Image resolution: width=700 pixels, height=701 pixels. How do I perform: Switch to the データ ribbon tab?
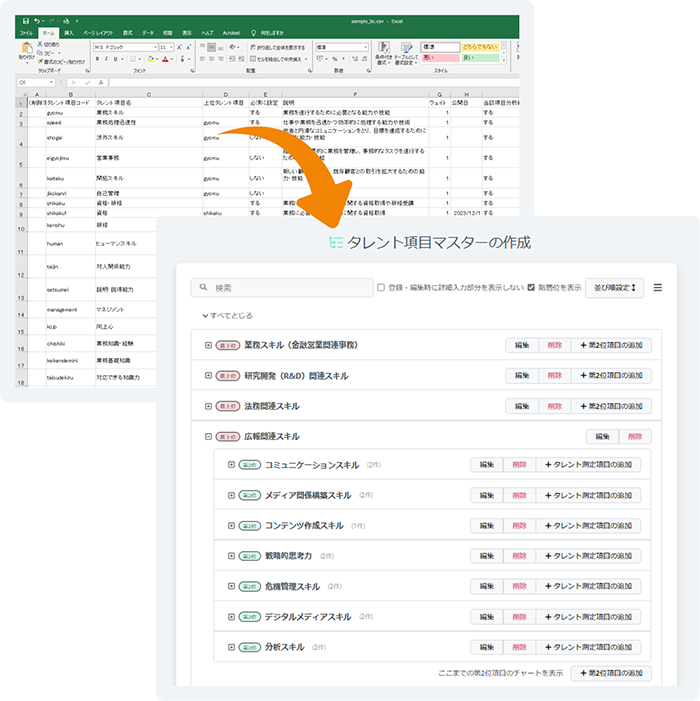pos(148,33)
